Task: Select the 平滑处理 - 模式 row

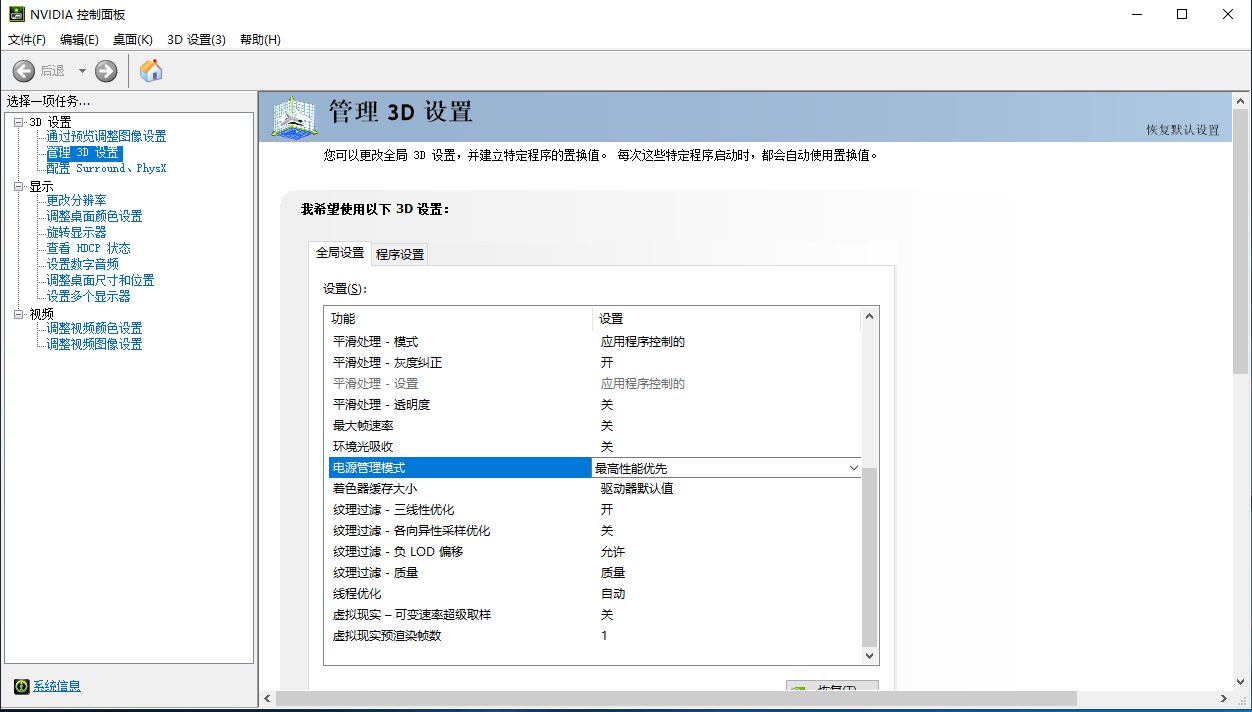Action: pos(593,342)
